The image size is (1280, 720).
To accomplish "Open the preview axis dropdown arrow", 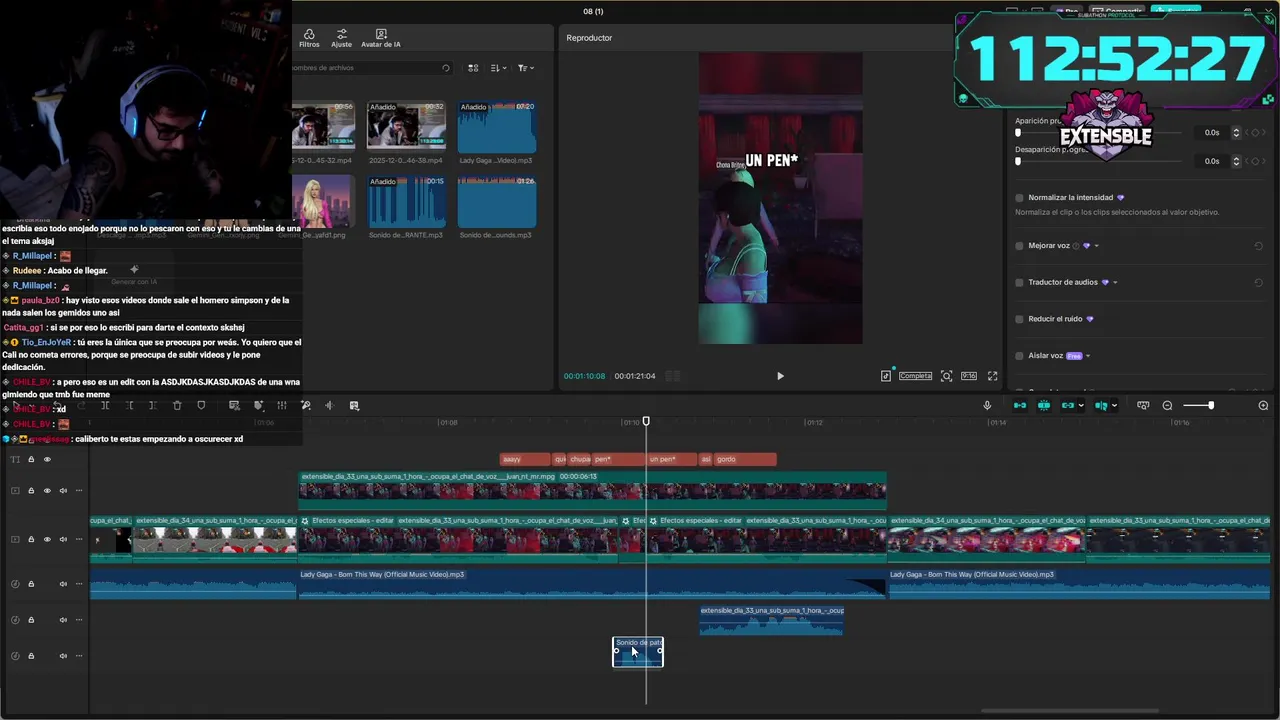I will click(1114, 406).
